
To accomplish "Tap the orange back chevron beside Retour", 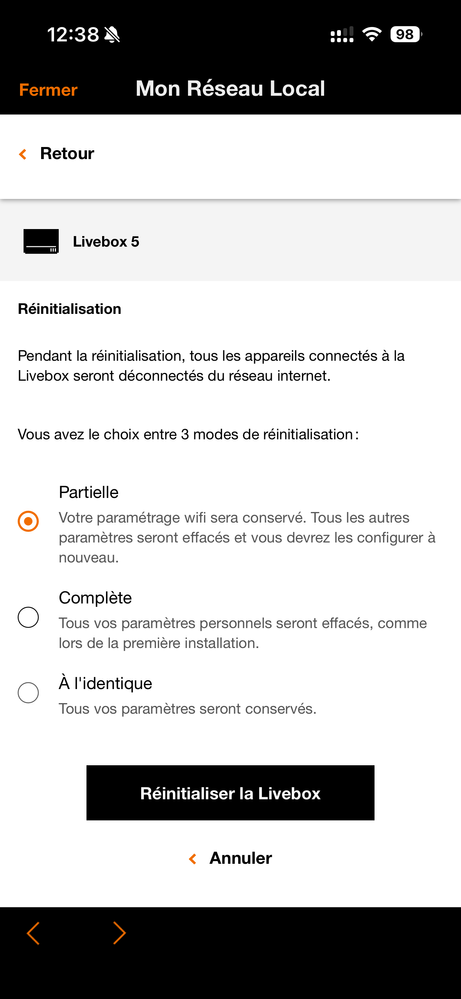I will pyautogui.click(x=23, y=154).
